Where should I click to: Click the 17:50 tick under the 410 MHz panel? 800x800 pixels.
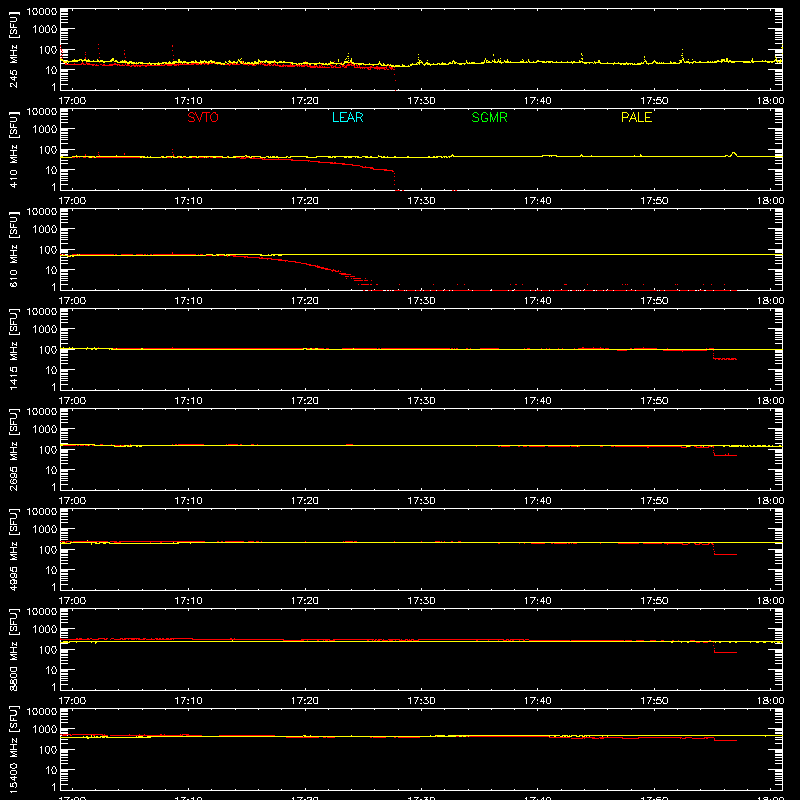[x=654, y=201]
